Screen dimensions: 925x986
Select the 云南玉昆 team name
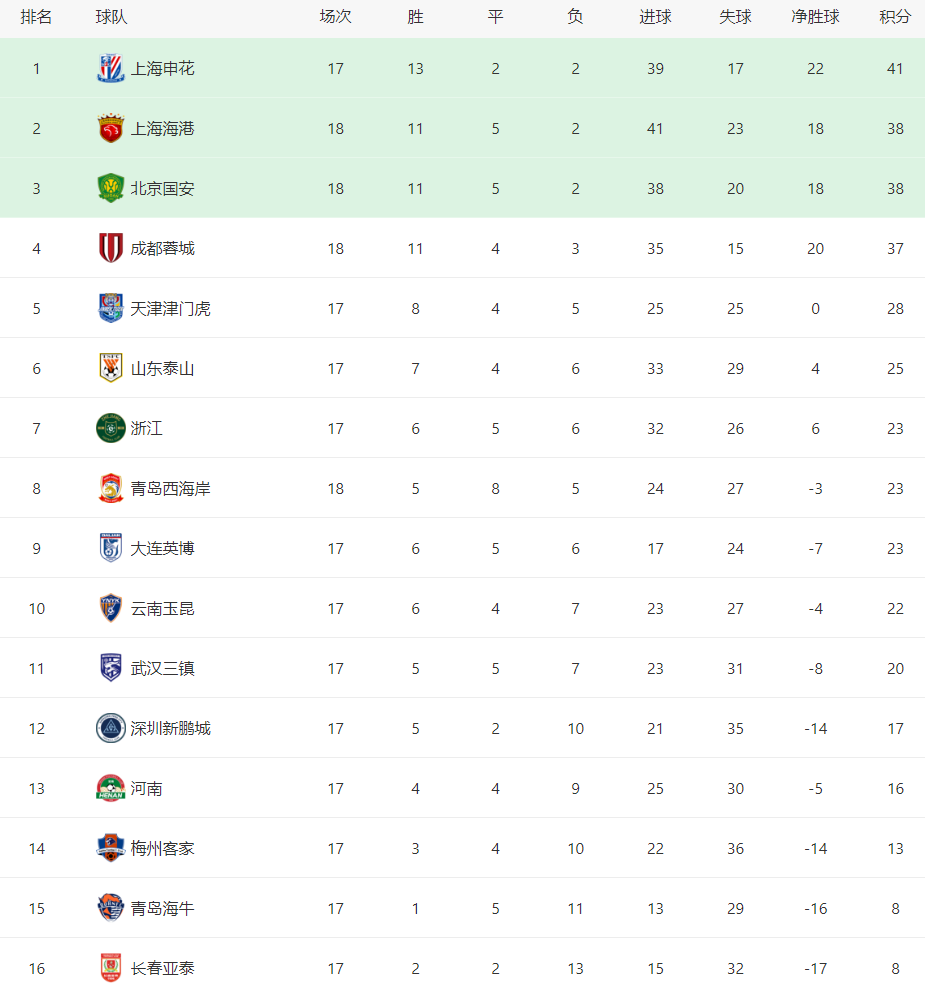tap(162, 609)
